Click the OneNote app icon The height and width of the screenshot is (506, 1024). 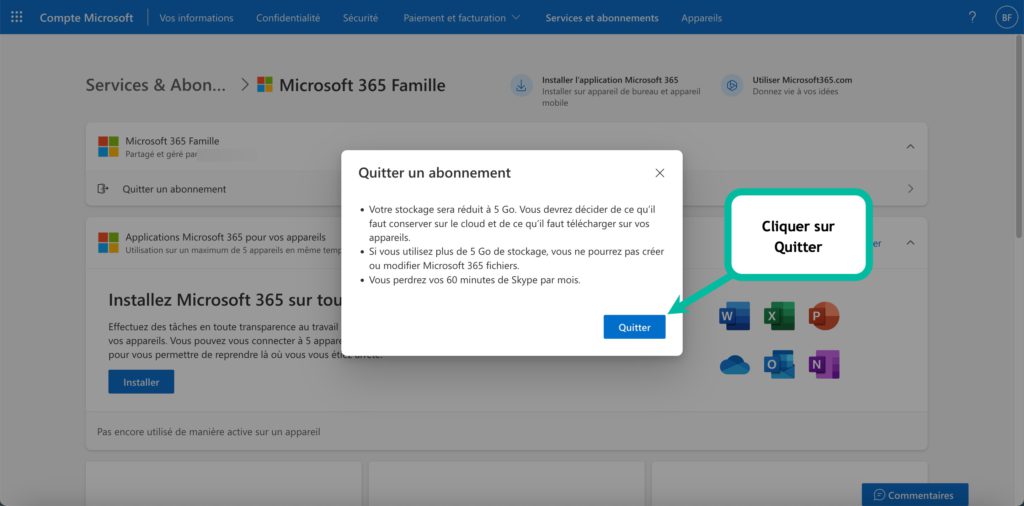click(x=824, y=365)
